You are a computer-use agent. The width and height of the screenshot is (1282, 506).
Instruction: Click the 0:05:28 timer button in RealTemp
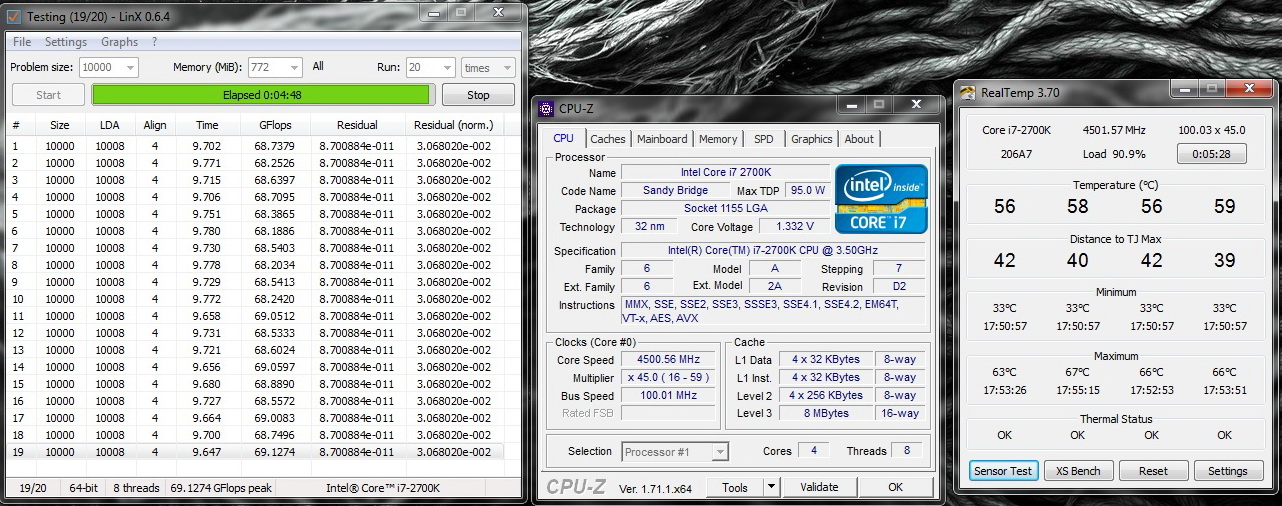(x=1211, y=154)
